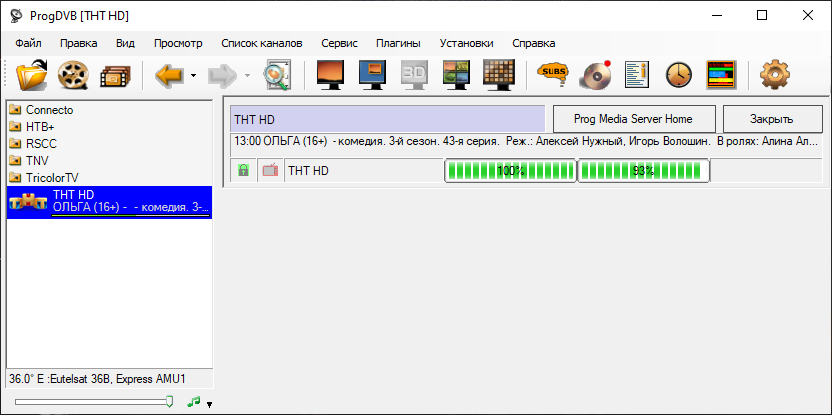This screenshot has width=832, height=415.
Task: Open the Список каналов menu
Action: click(x=262, y=44)
